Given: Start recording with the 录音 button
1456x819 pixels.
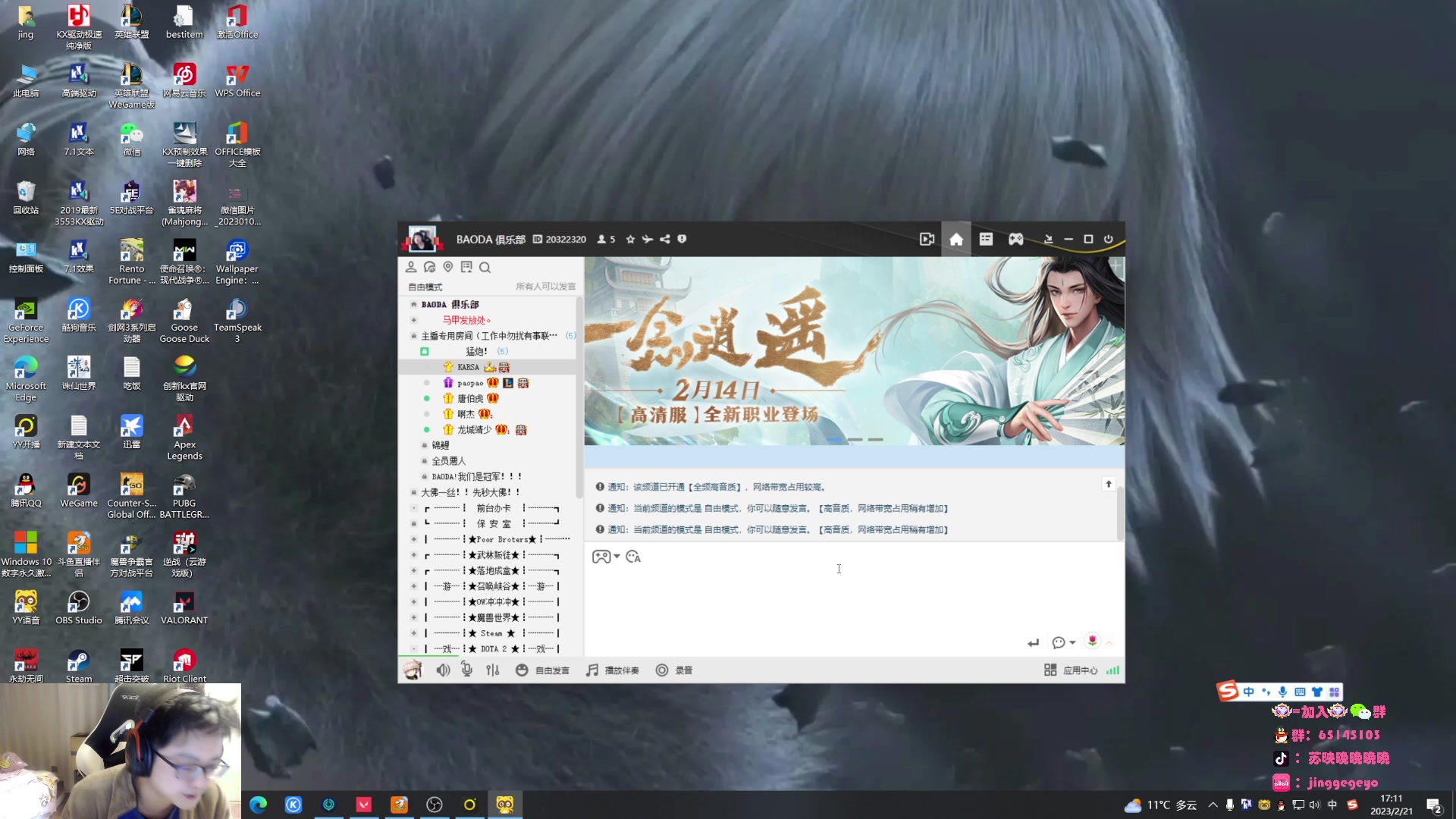Looking at the screenshot, I should tap(674, 670).
